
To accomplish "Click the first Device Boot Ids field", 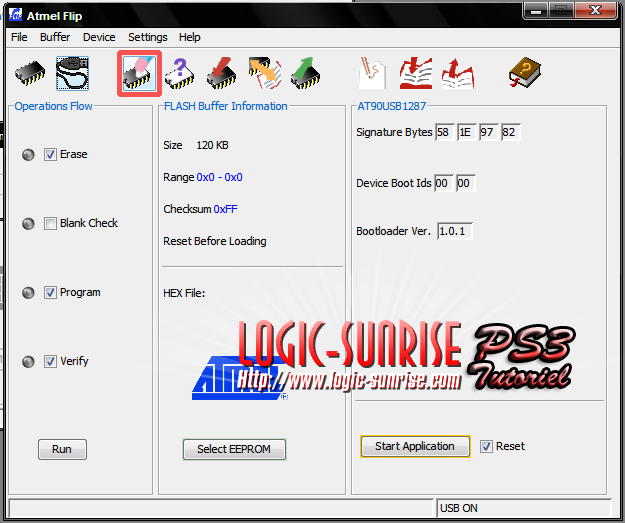I will pos(444,183).
